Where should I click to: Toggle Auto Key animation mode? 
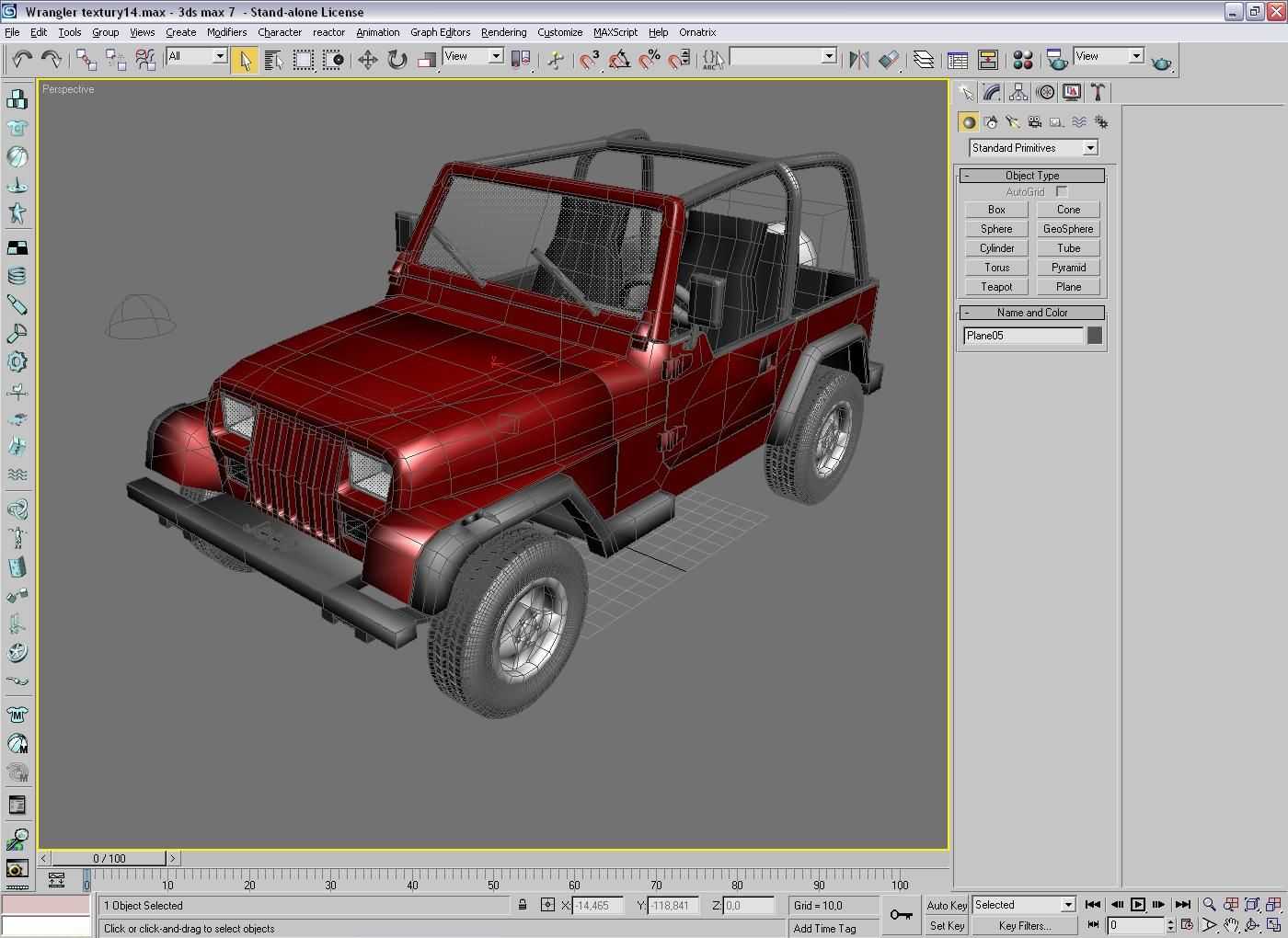[947, 906]
